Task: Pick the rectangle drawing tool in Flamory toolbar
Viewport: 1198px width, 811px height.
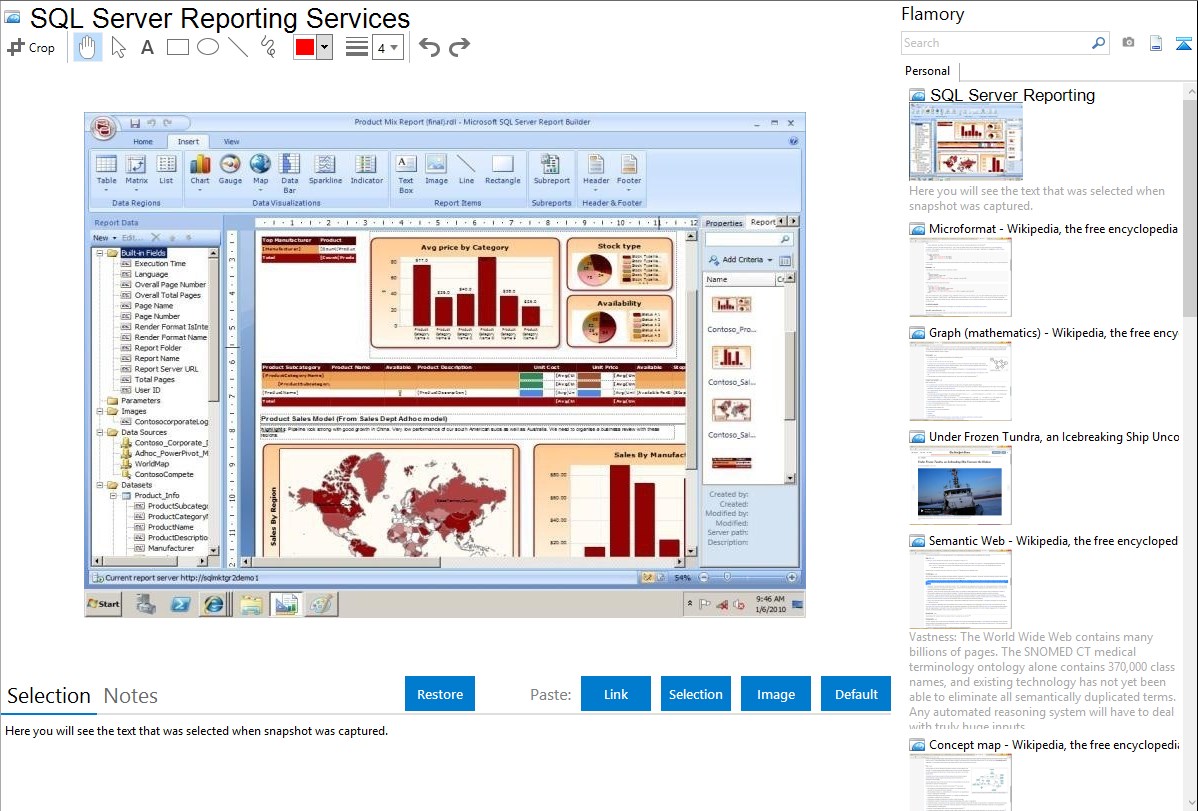Action: point(177,47)
